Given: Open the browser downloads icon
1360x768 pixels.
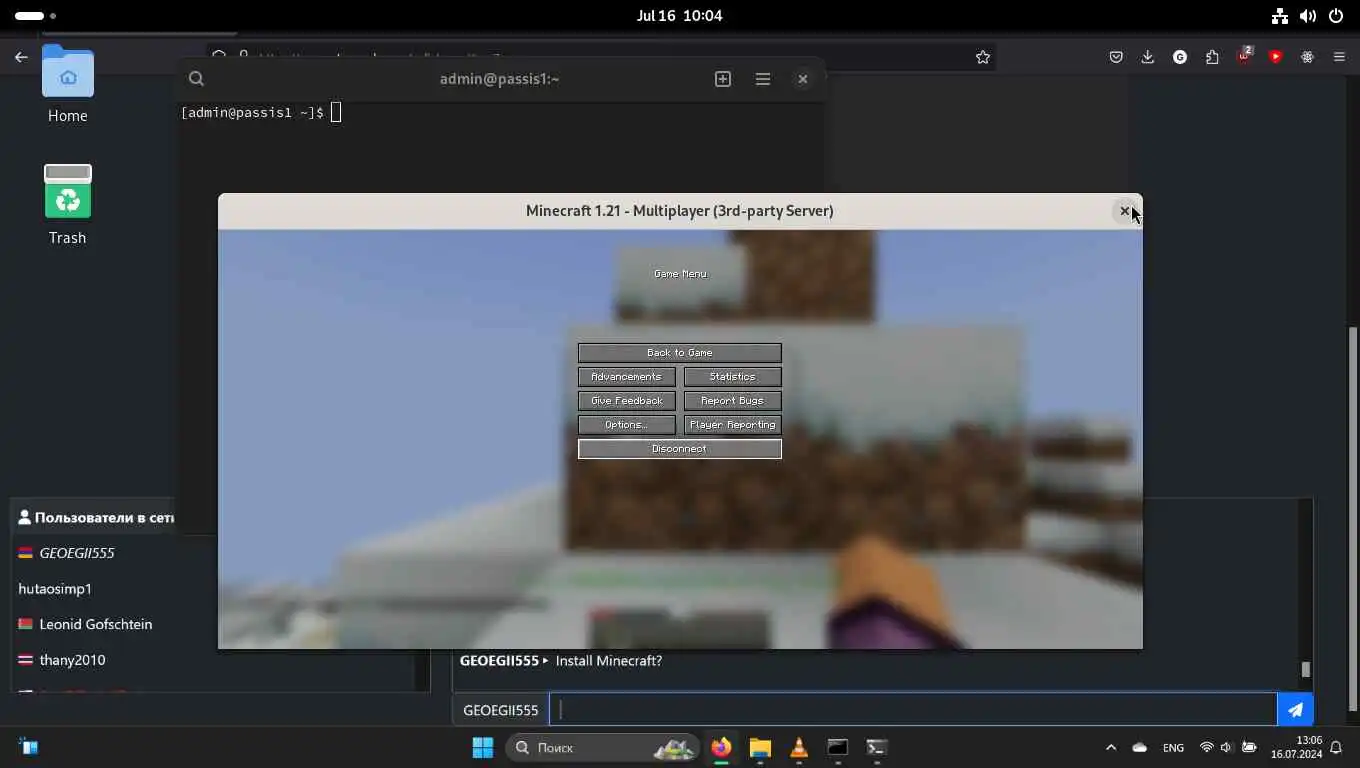Looking at the screenshot, I should click(x=1148, y=57).
